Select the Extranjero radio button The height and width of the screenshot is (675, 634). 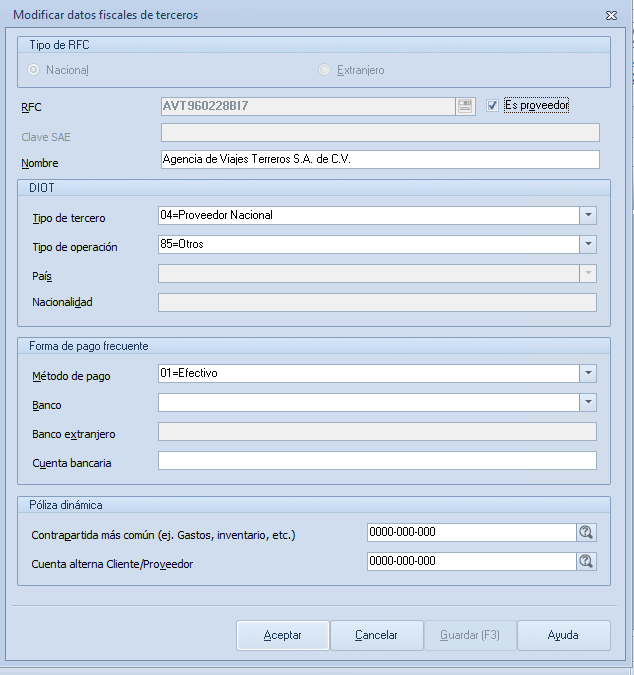click(324, 70)
